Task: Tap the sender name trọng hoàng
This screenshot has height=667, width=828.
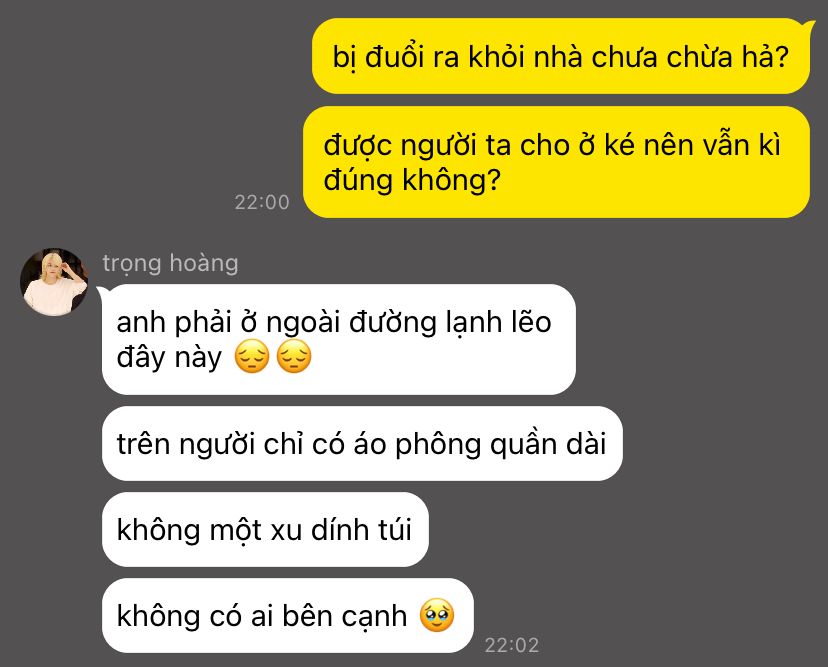Action: pyautogui.click(x=170, y=263)
